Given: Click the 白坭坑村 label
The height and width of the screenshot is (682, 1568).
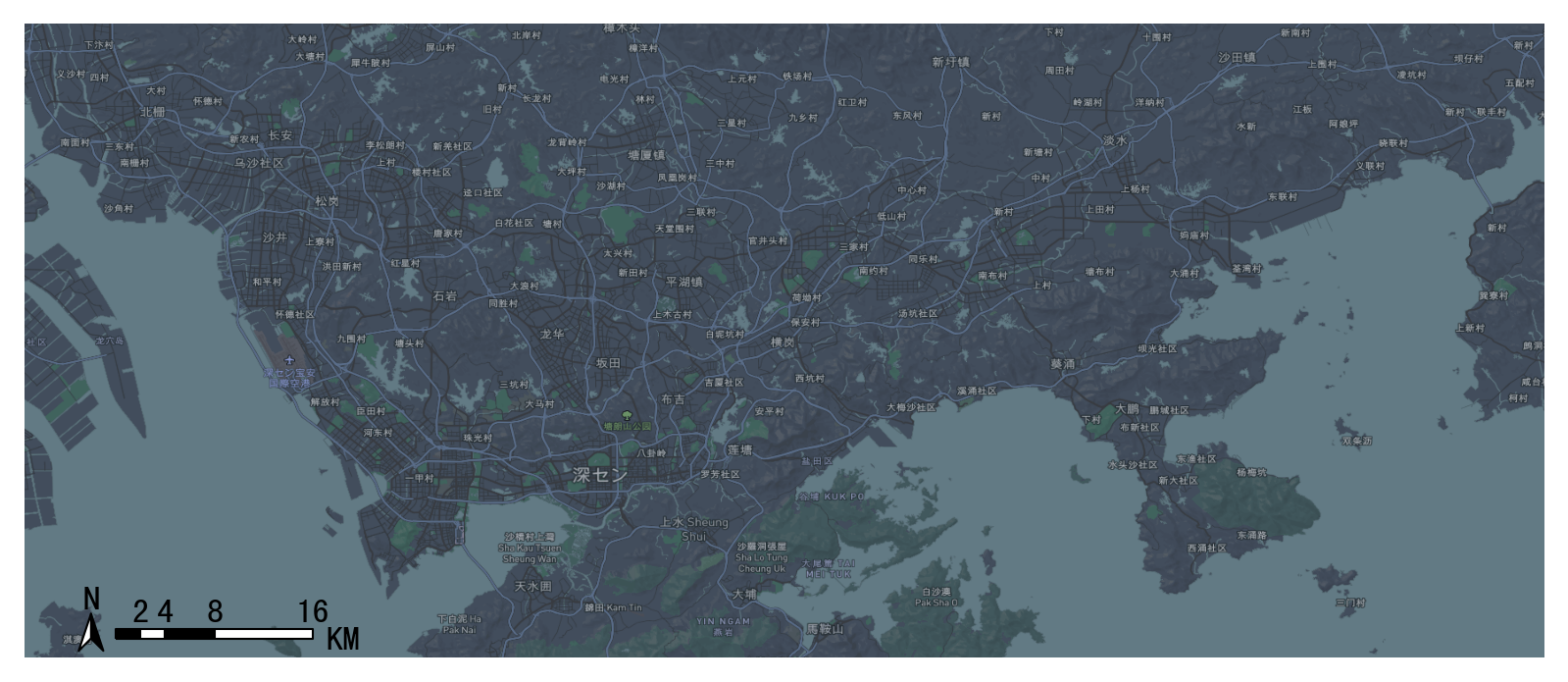Looking at the screenshot, I should (x=725, y=334).
